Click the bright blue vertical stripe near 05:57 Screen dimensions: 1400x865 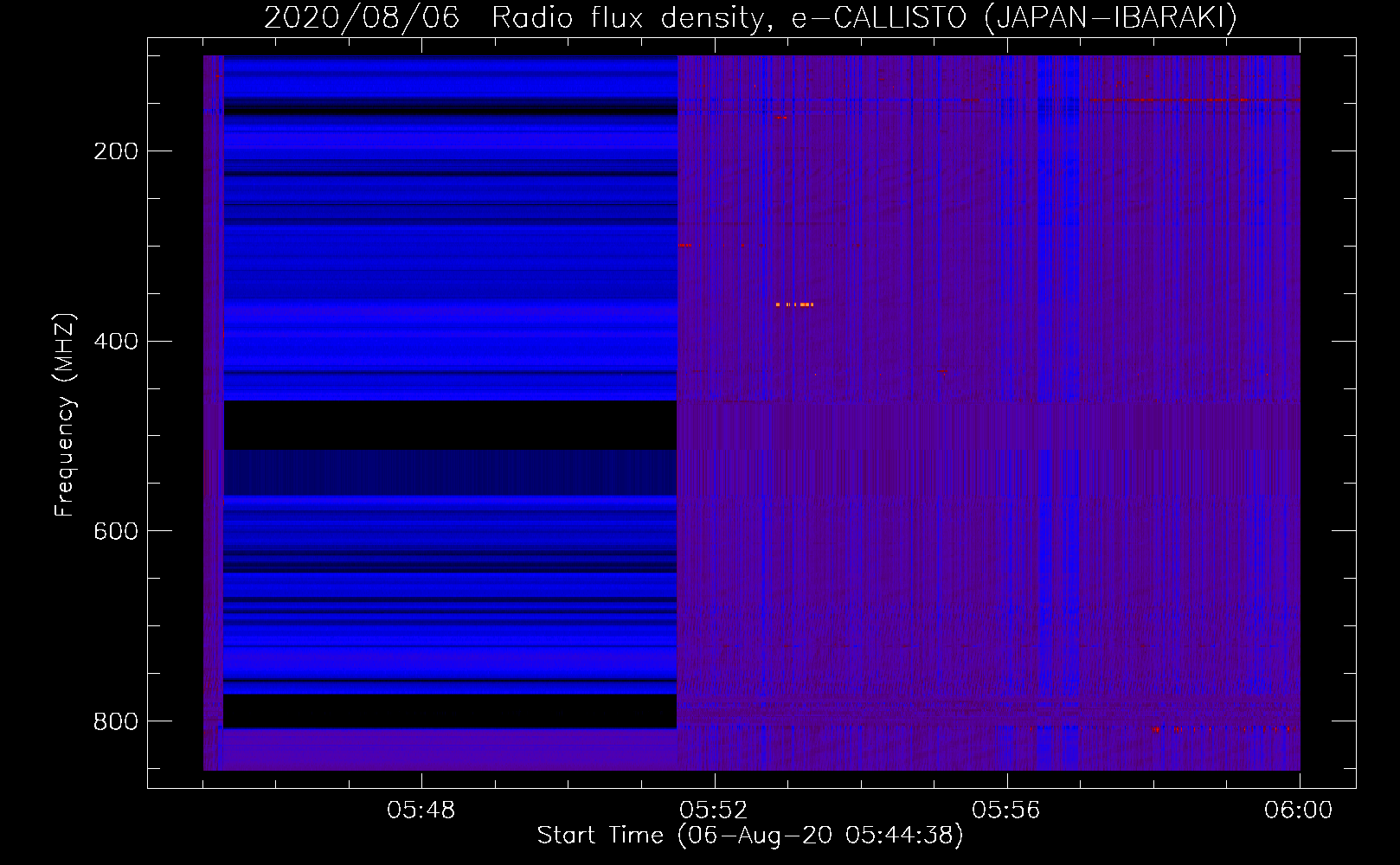coord(1073,413)
